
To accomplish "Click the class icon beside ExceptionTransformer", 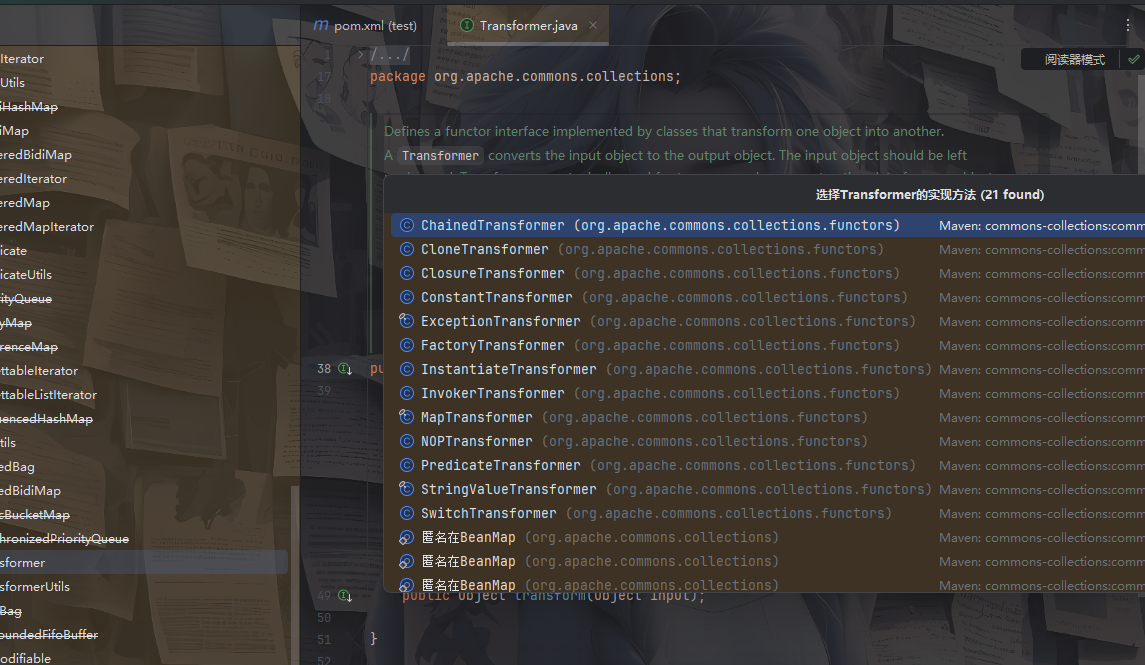I will click(x=407, y=321).
